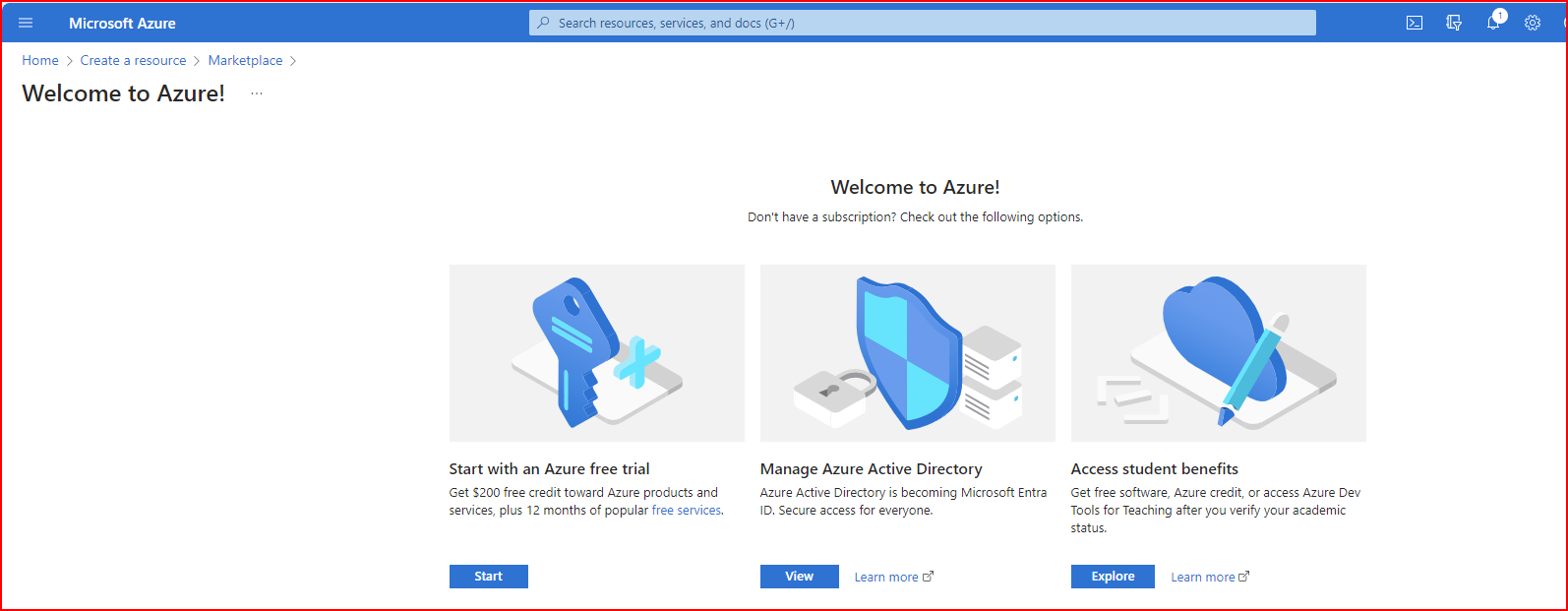1568x611 pixels.
Task: Click the Don't have a subscription text
Action: coord(915,217)
